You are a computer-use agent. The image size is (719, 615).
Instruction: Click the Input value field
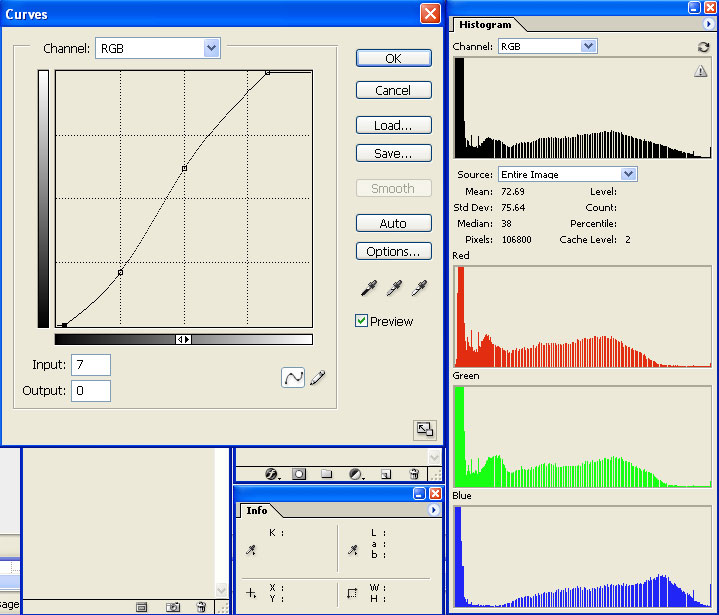pyautogui.click(x=91, y=365)
